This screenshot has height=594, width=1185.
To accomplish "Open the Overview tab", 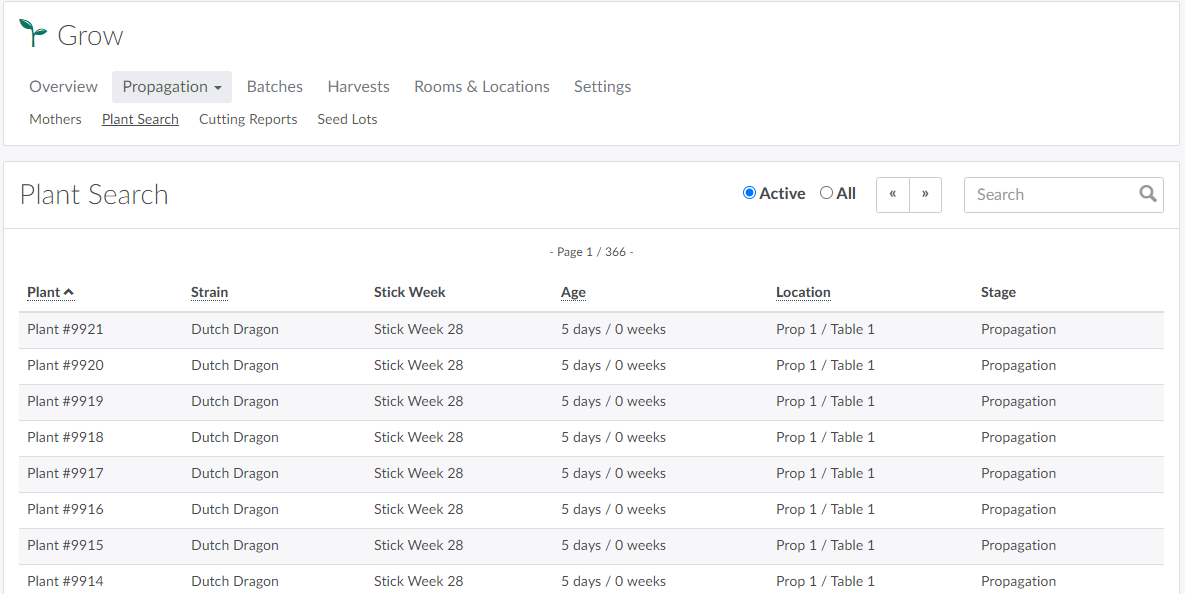I will [x=63, y=87].
